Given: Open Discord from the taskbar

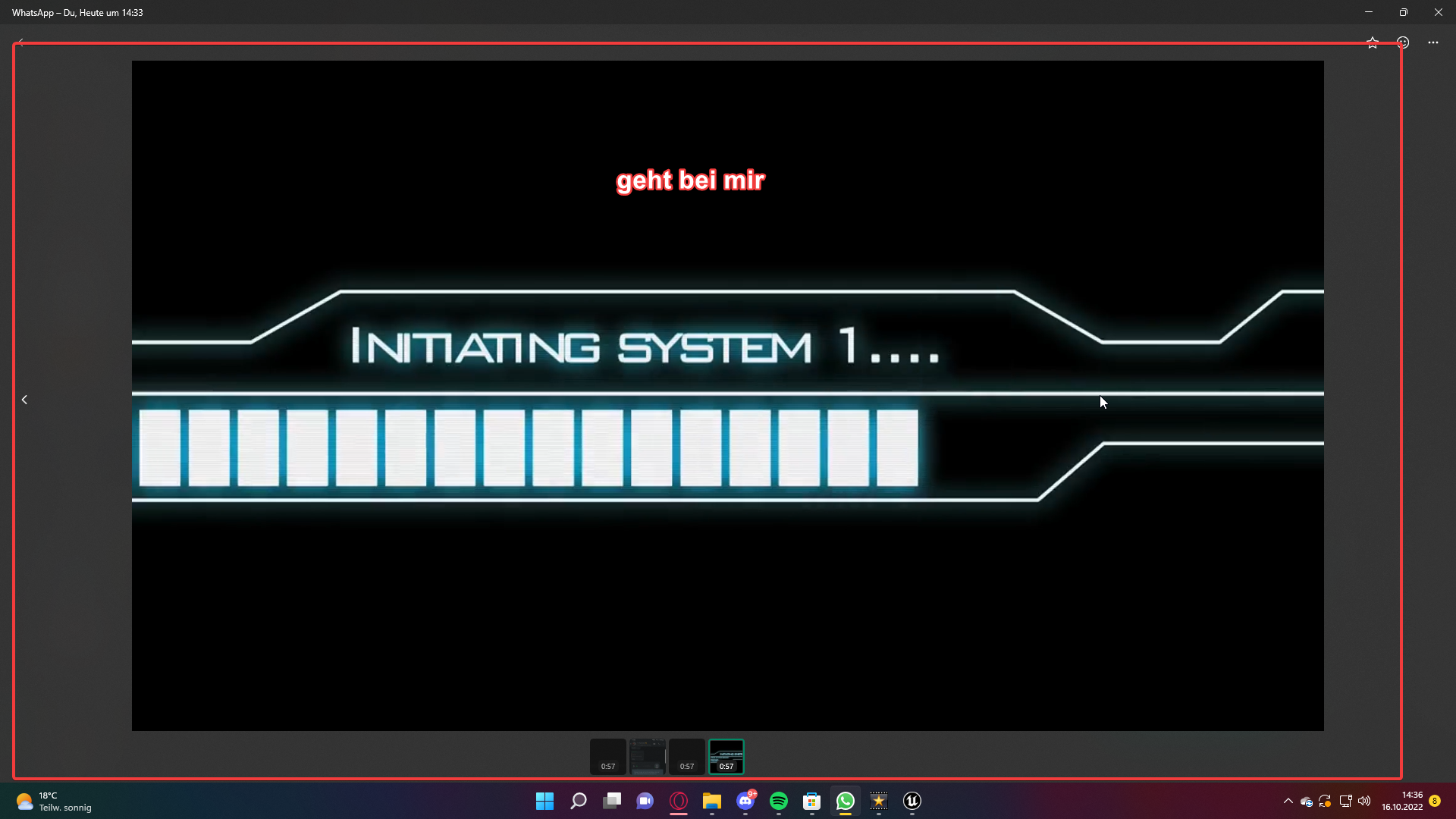Looking at the screenshot, I should (x=745, y=801).
